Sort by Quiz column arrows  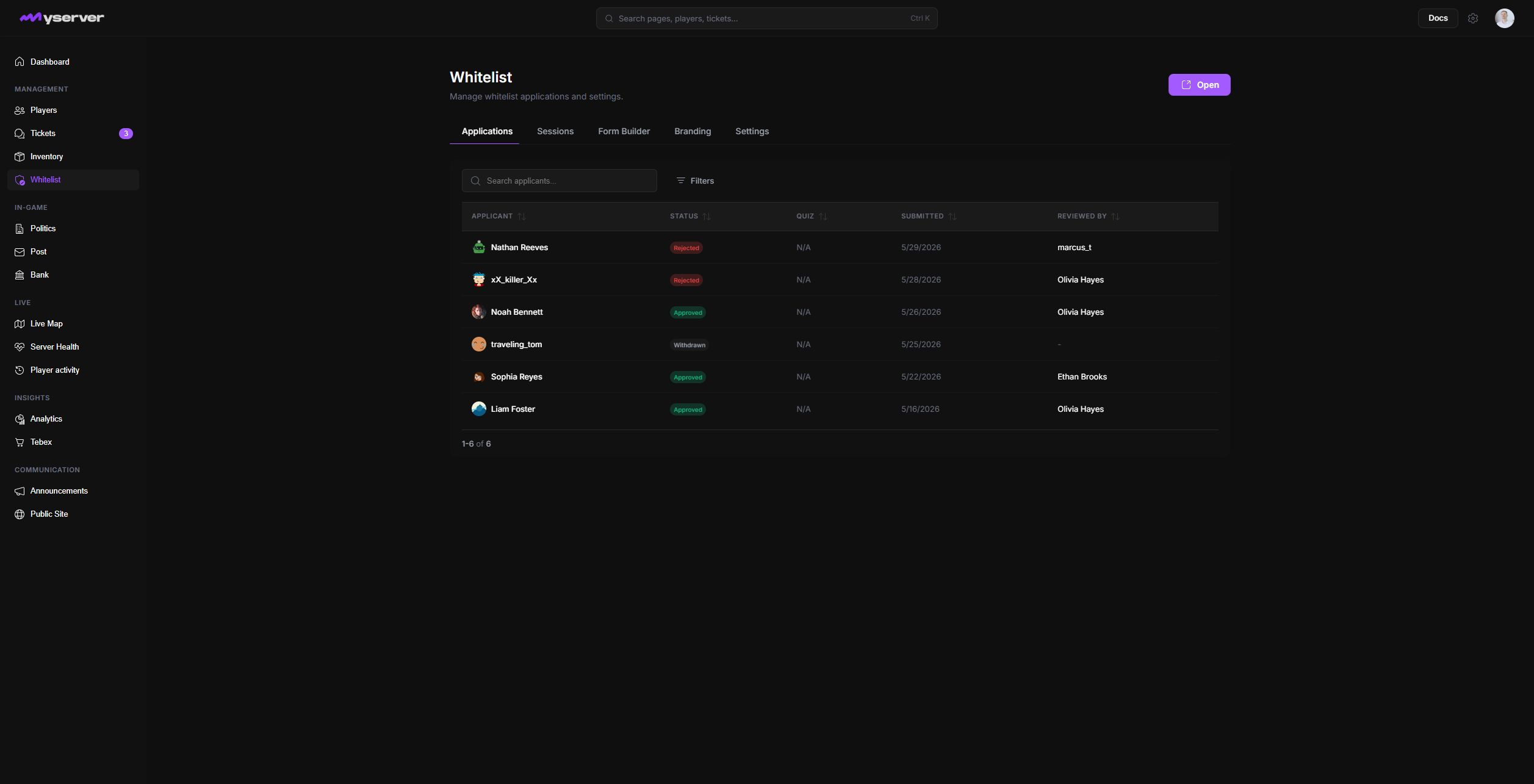coord(823,217)
